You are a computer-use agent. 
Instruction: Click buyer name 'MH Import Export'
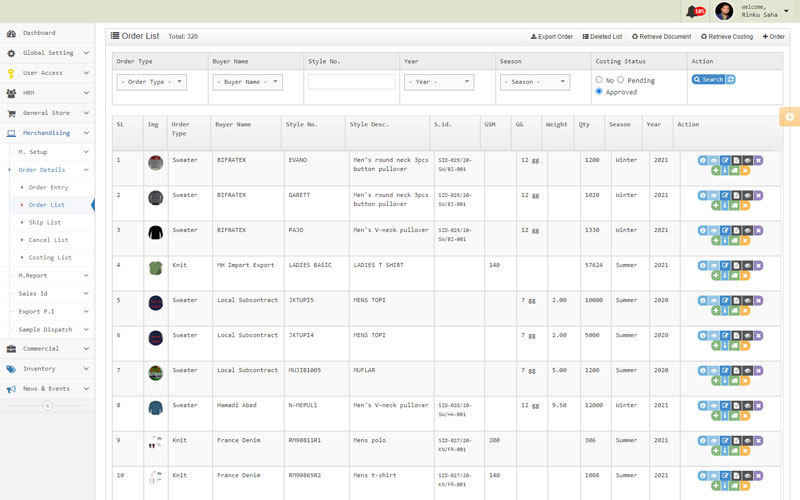[245, 265]
